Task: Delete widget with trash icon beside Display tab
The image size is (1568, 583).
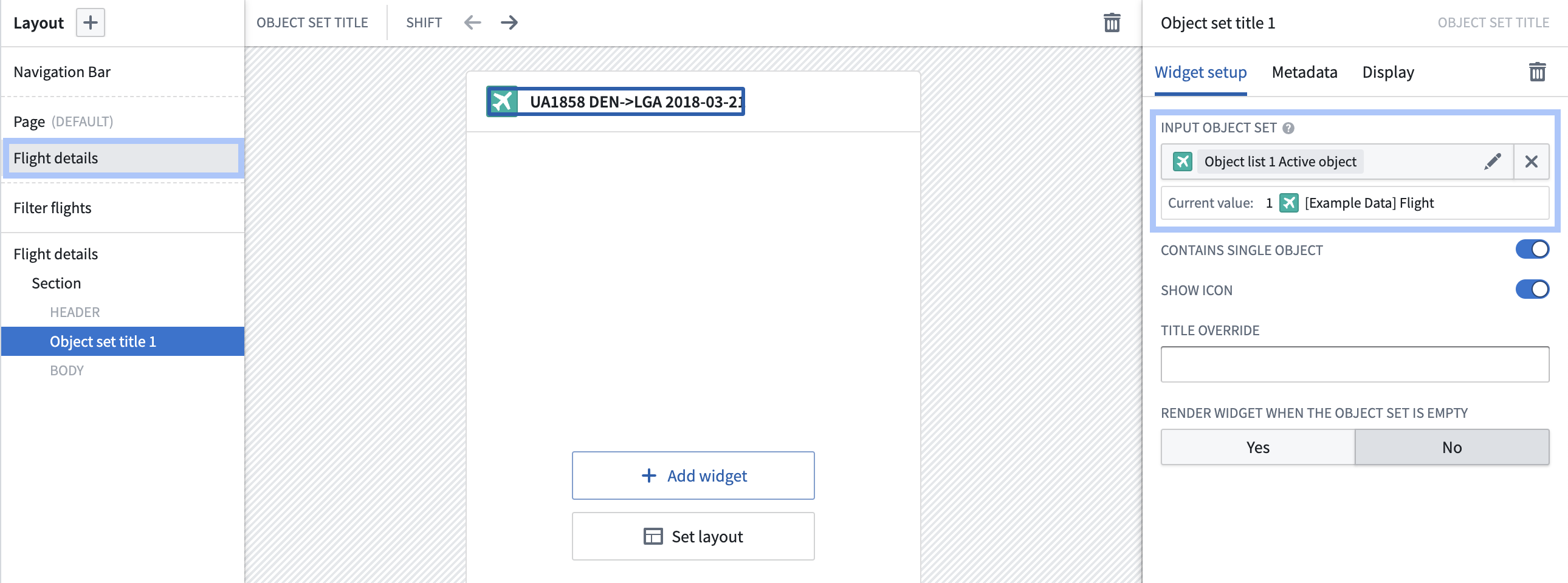Action: pyautogui.click(x=1537, y=72)
